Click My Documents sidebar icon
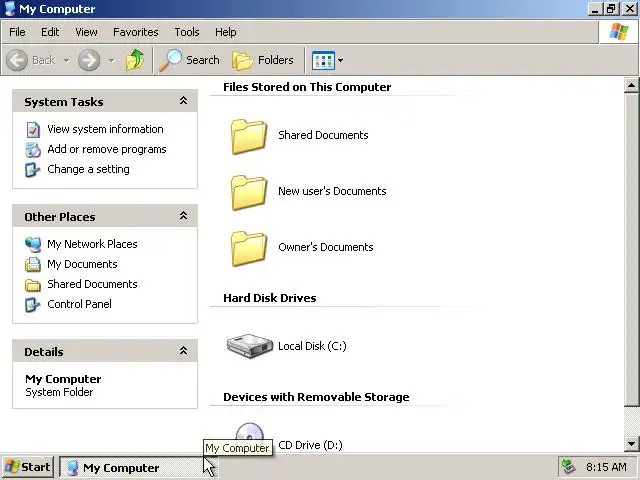Image resolution: width=640 pixels, height=480 pixels. (33, 264)
